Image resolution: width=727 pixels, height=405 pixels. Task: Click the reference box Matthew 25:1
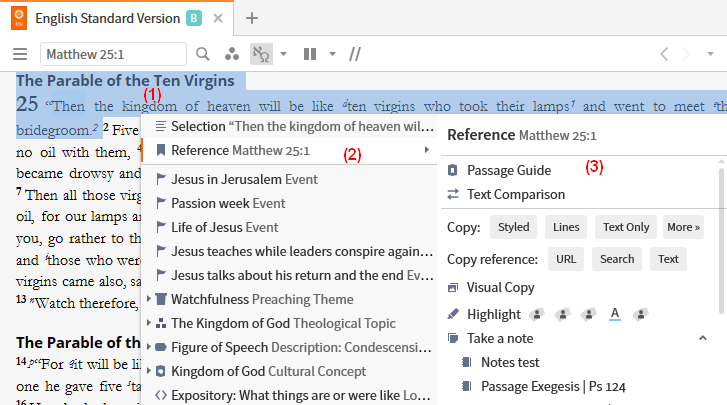pos(114,54)
